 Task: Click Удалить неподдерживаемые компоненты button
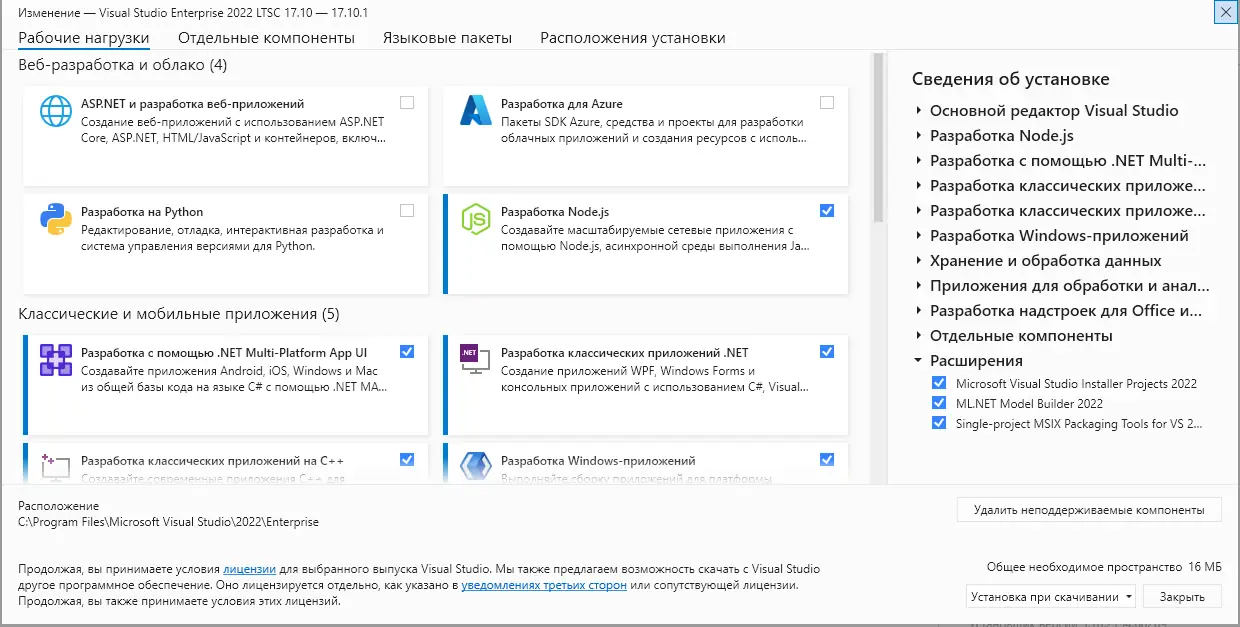click(x=1088, y=510)
